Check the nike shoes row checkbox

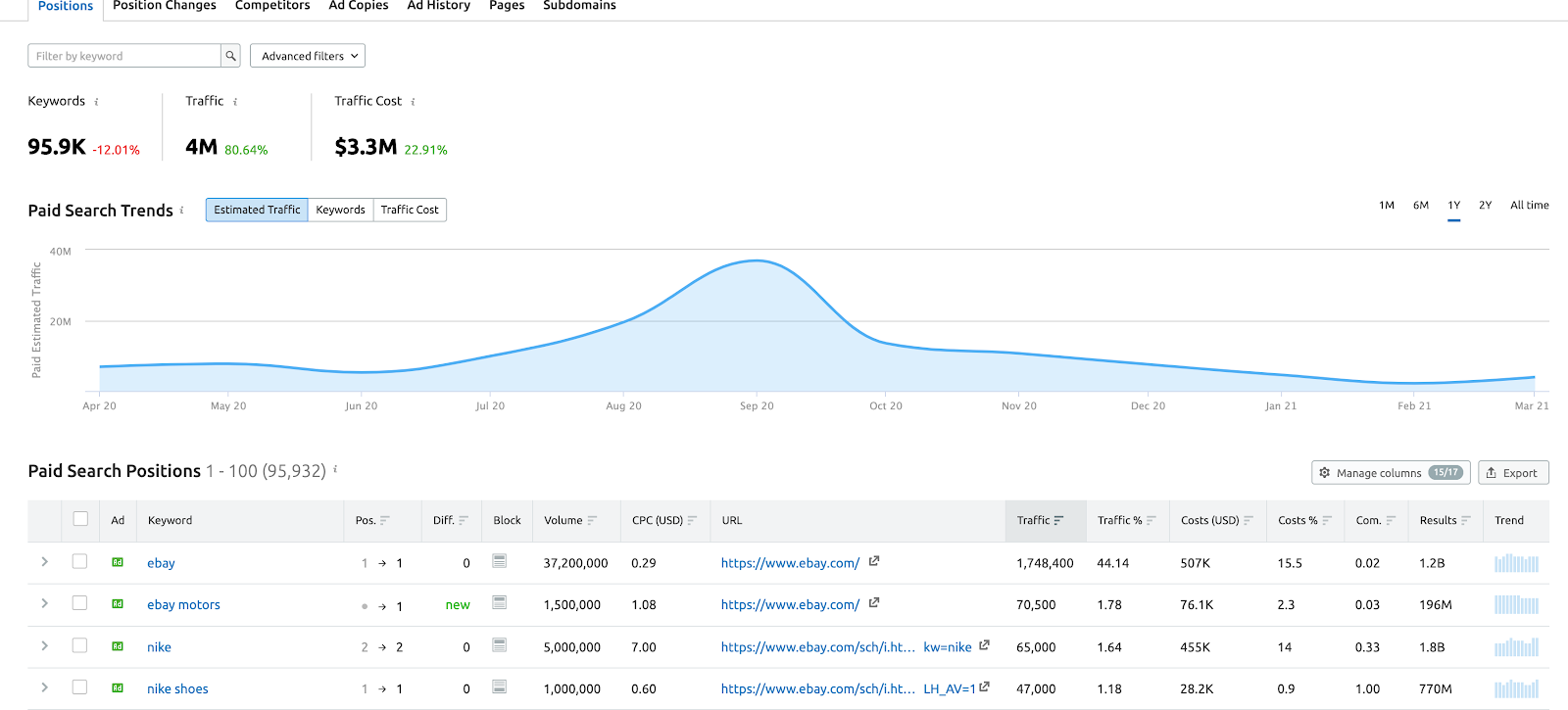[x=80, y=687]
